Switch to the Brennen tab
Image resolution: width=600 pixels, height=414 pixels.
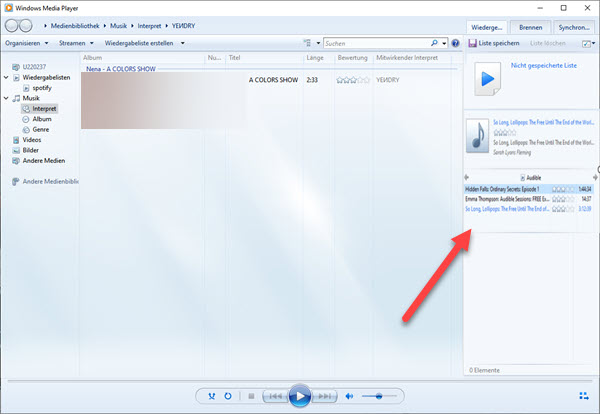(x=530, y=27)
